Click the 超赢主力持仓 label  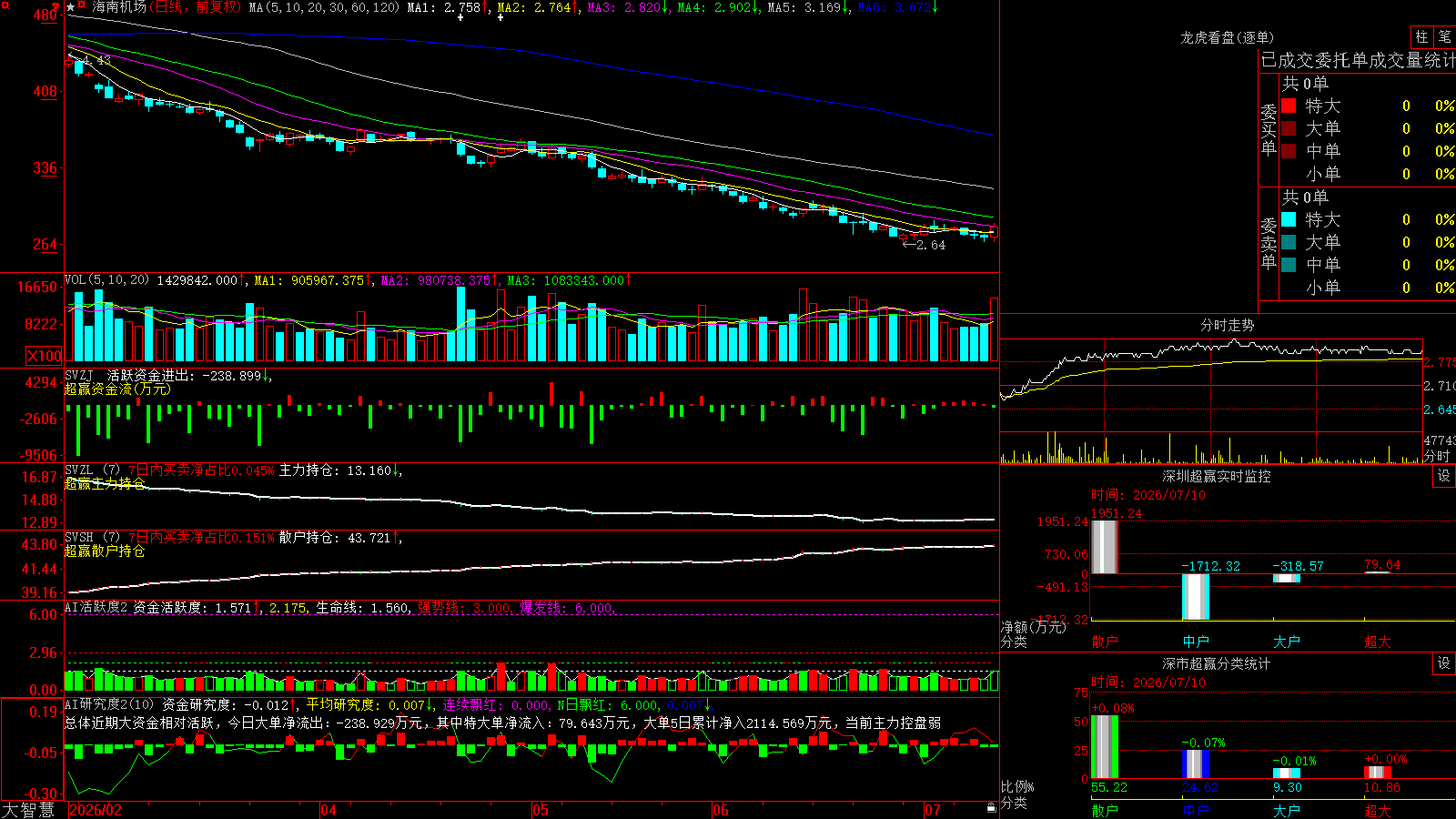[x=105, y=483]
